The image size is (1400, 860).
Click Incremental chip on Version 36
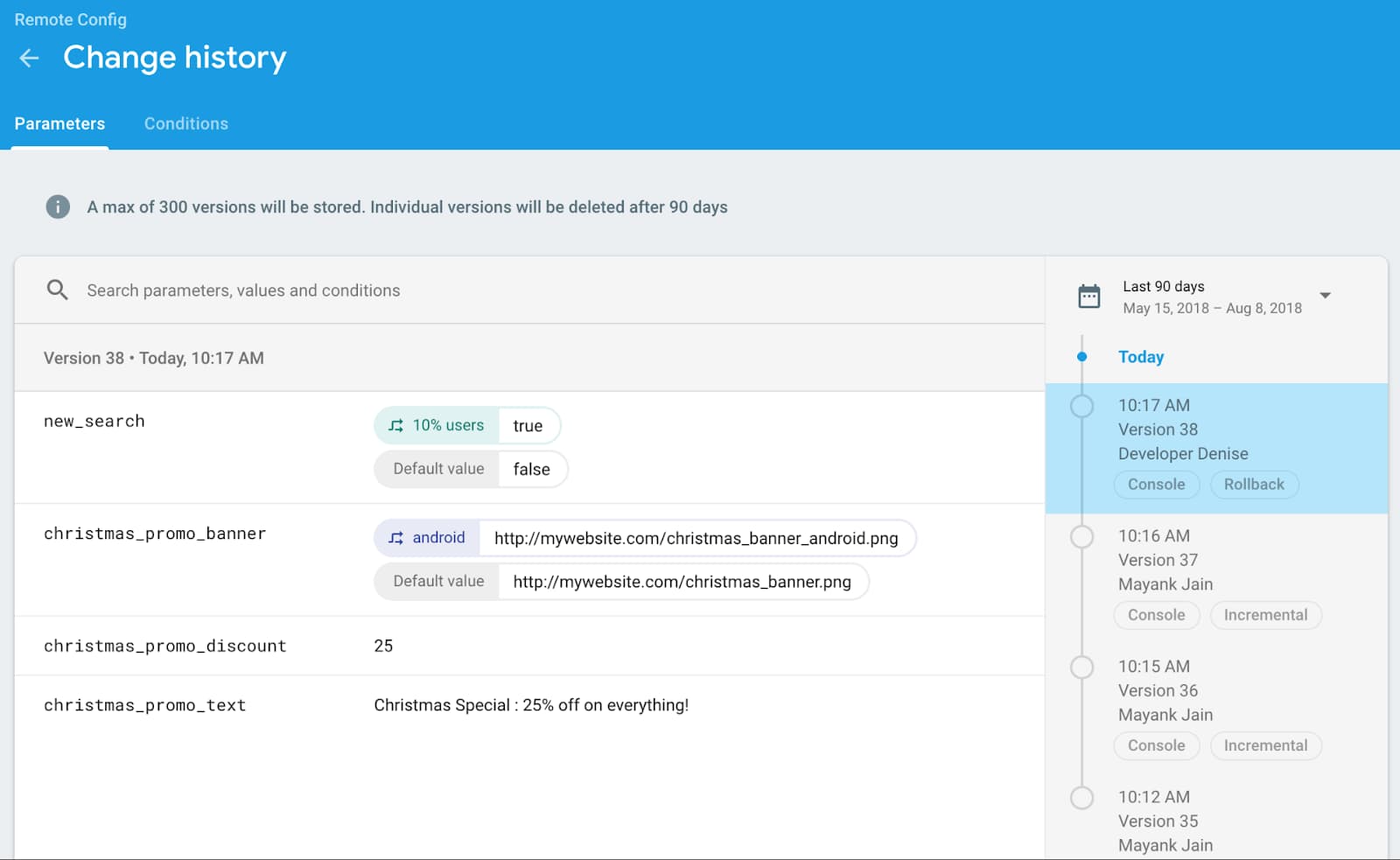click(x=1266, y=745)
